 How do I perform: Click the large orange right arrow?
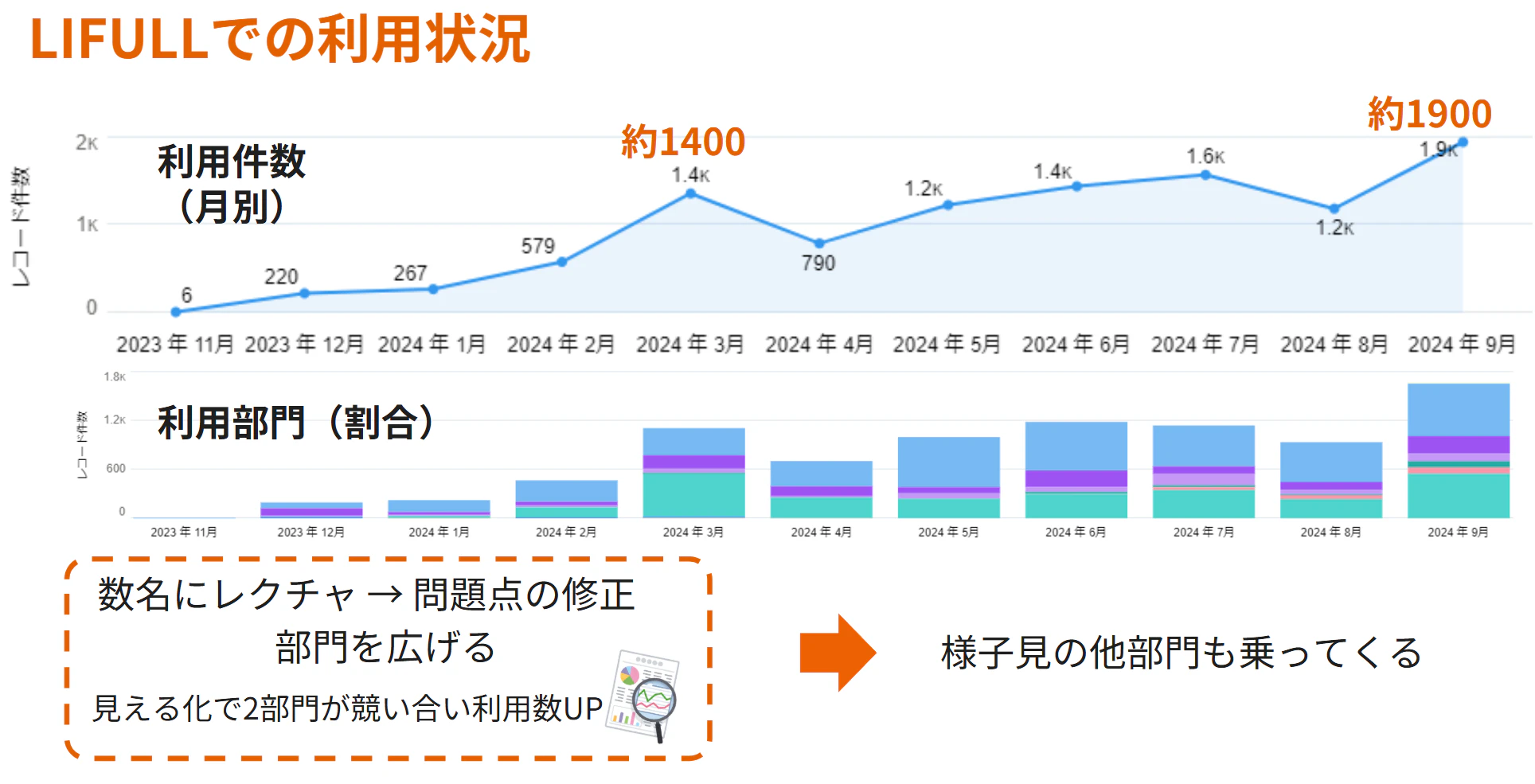(838, 653)
